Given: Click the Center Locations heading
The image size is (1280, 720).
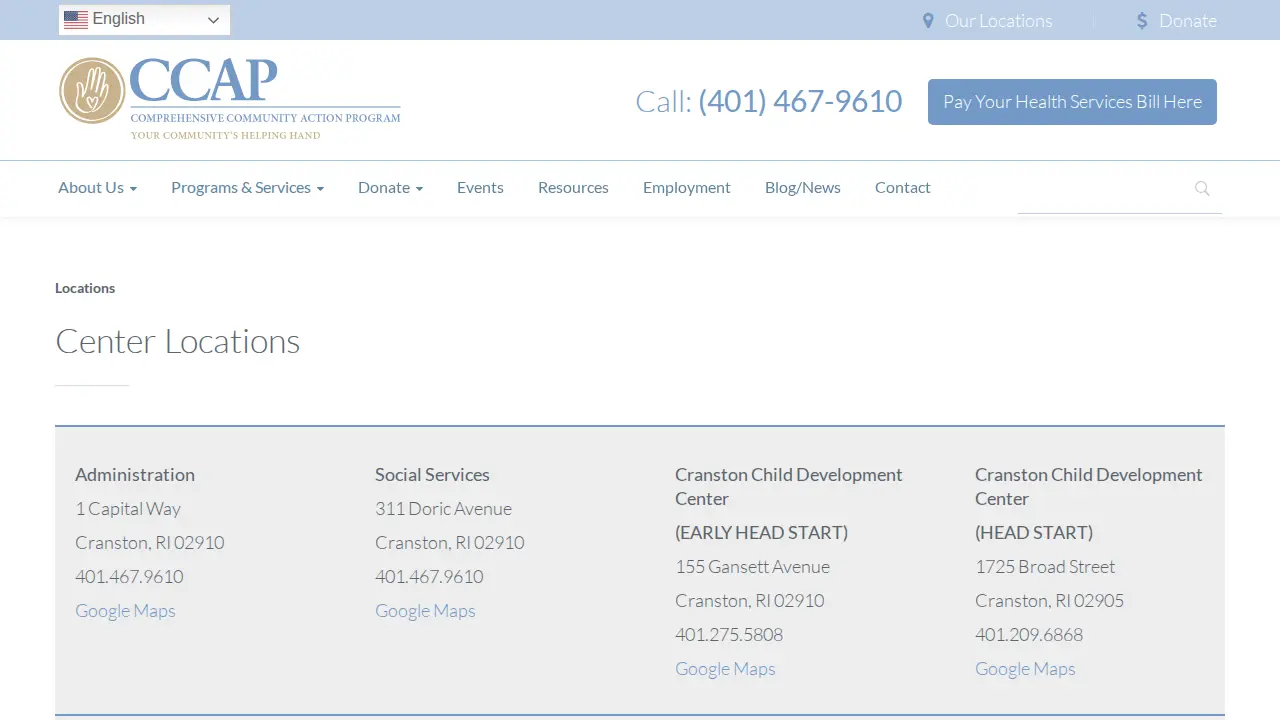Looking at the screenshot, I should (x=177, y=341).
